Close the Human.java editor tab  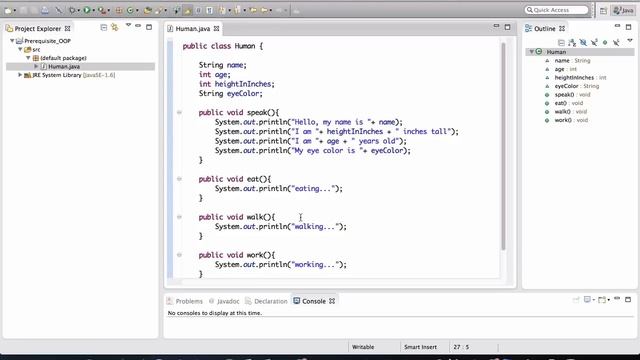(216, 29)
